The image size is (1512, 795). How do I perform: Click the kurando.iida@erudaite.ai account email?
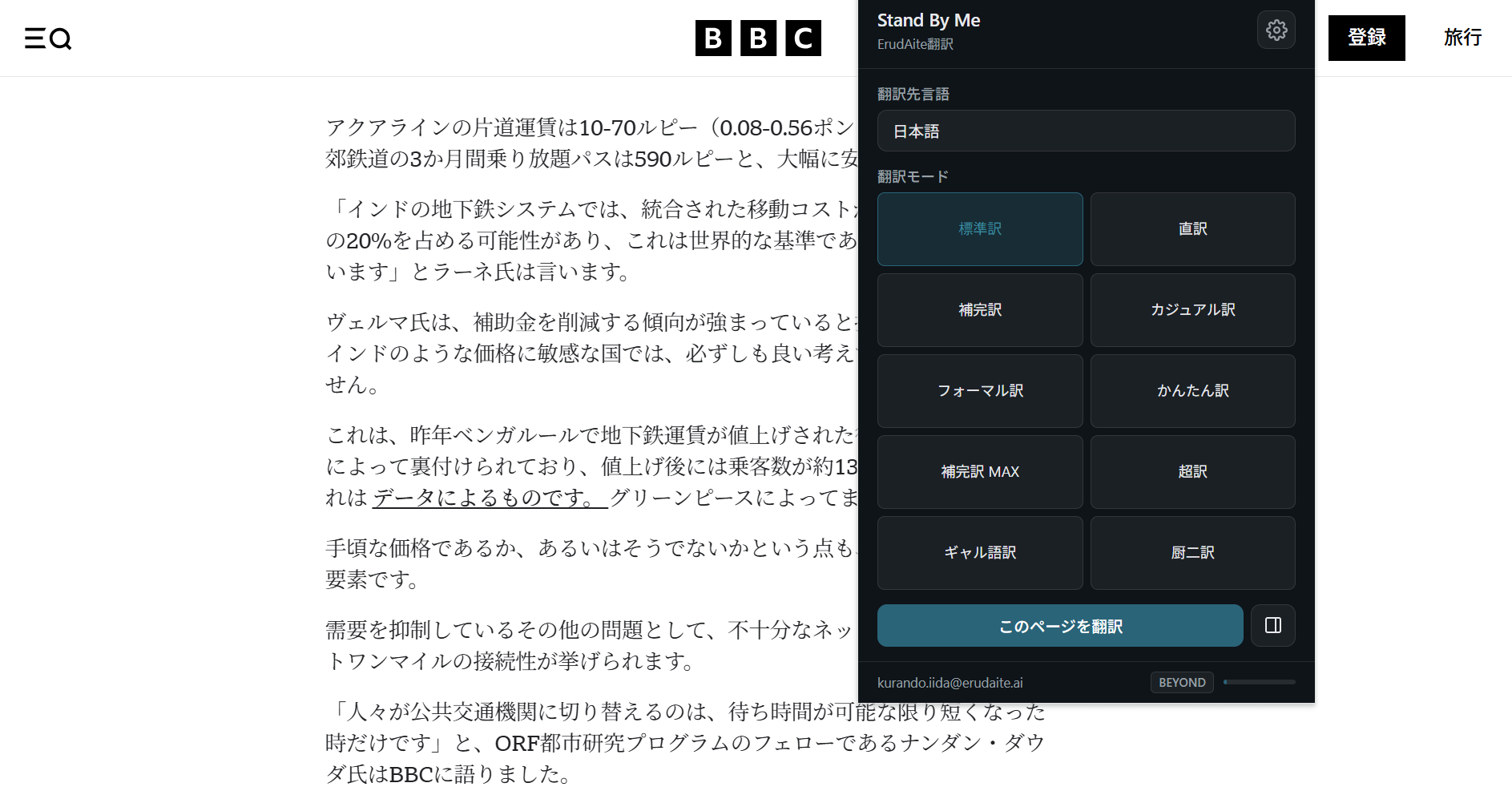click(950, 682)
